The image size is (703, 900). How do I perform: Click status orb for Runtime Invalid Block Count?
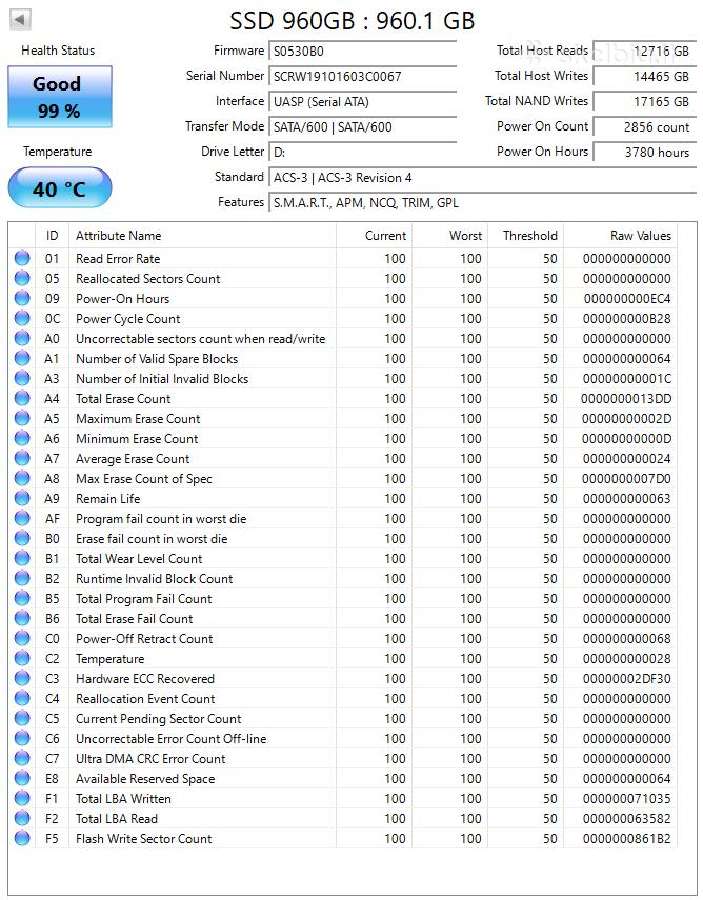tap(22, 578)
